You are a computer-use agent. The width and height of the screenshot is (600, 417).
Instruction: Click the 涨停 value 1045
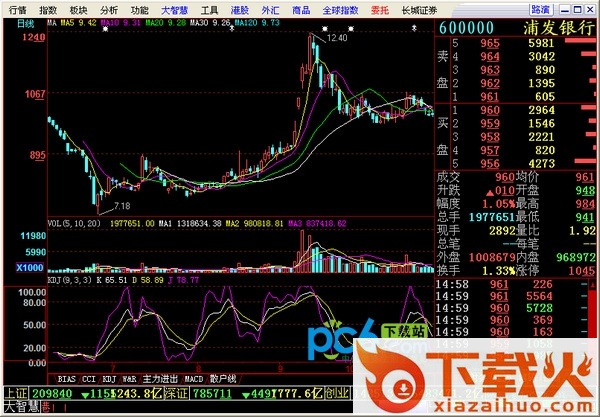[x=582, y=271]
